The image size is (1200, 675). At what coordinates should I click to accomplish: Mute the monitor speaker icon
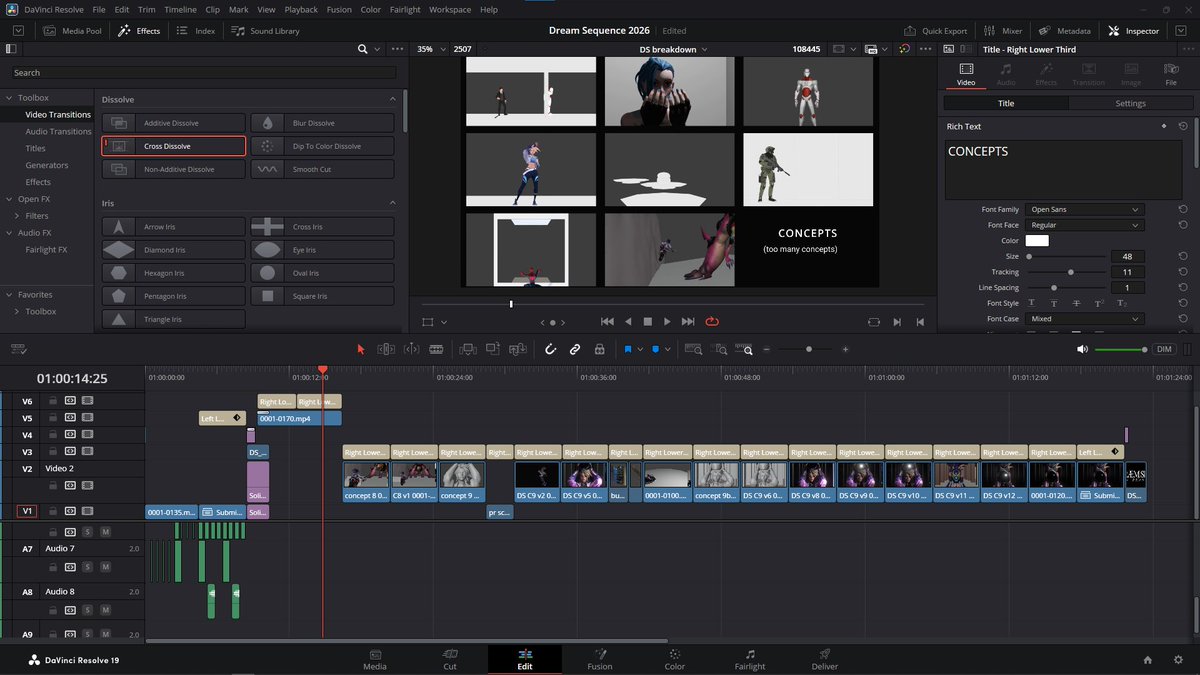coord(1081,349)
